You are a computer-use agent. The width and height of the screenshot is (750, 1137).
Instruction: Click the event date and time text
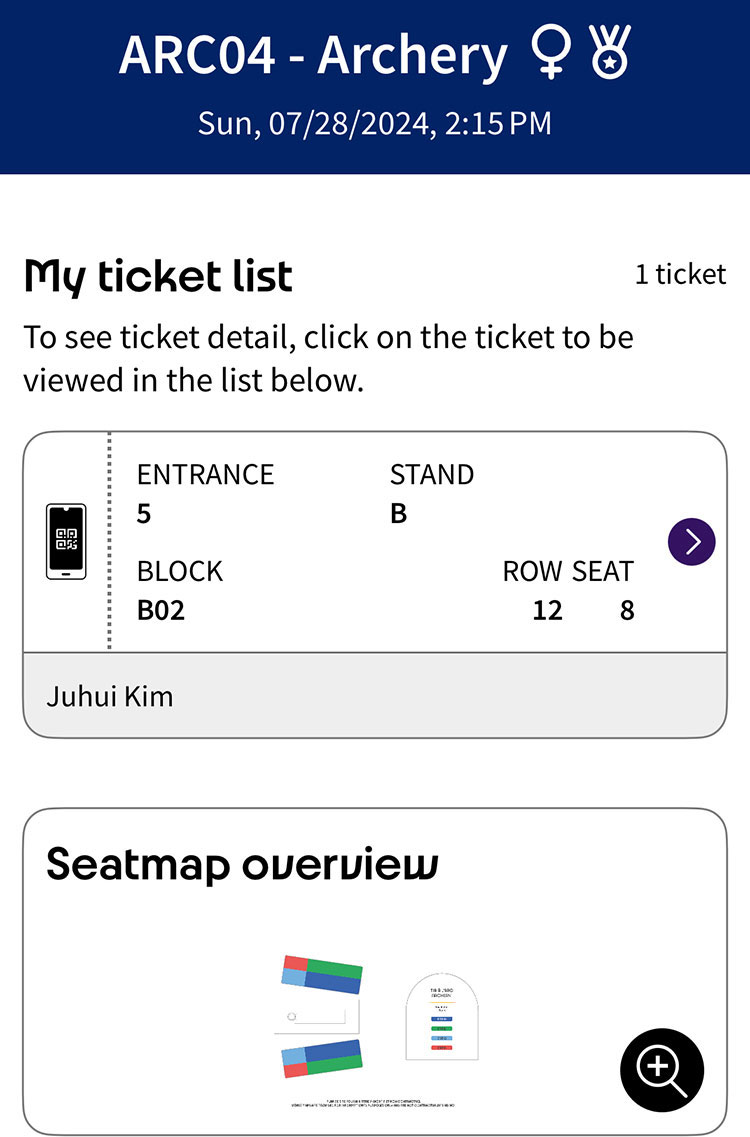coord(374,123)
